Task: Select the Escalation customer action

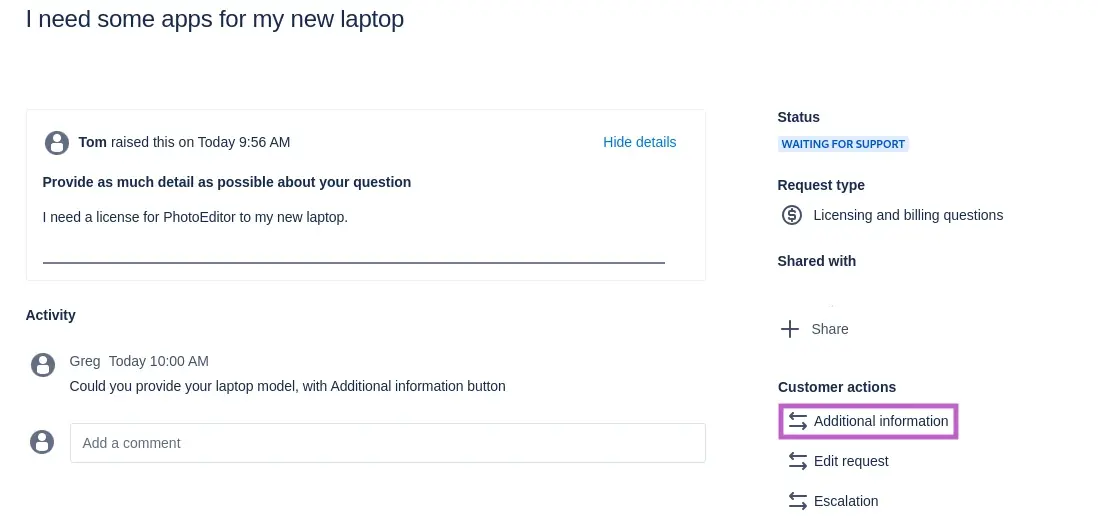Action: (x=846, y=501)
